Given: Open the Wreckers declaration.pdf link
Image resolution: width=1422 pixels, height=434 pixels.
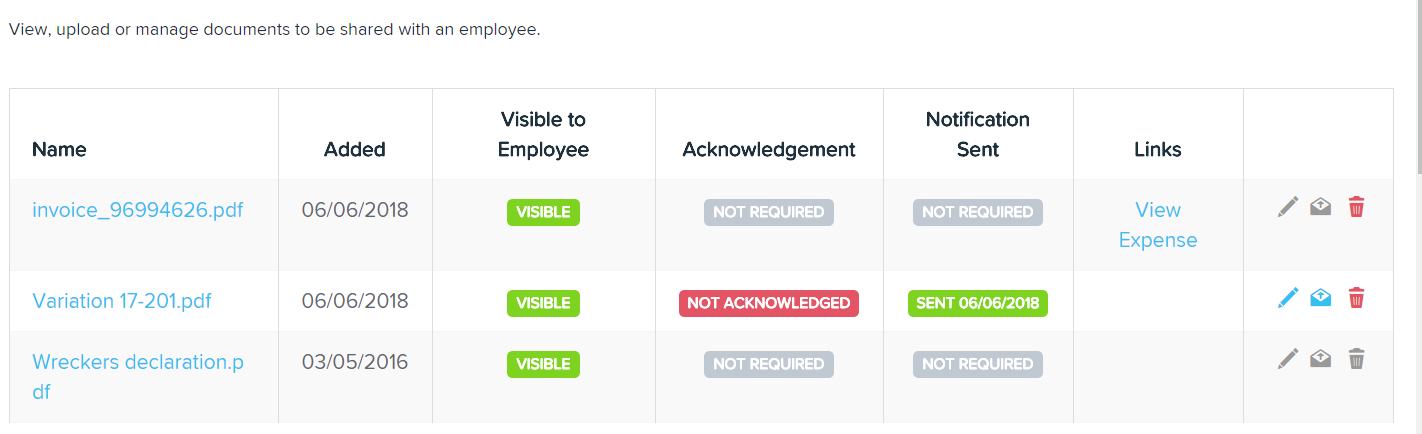Looking at the screenshot, I should click(x=138, y=377).
